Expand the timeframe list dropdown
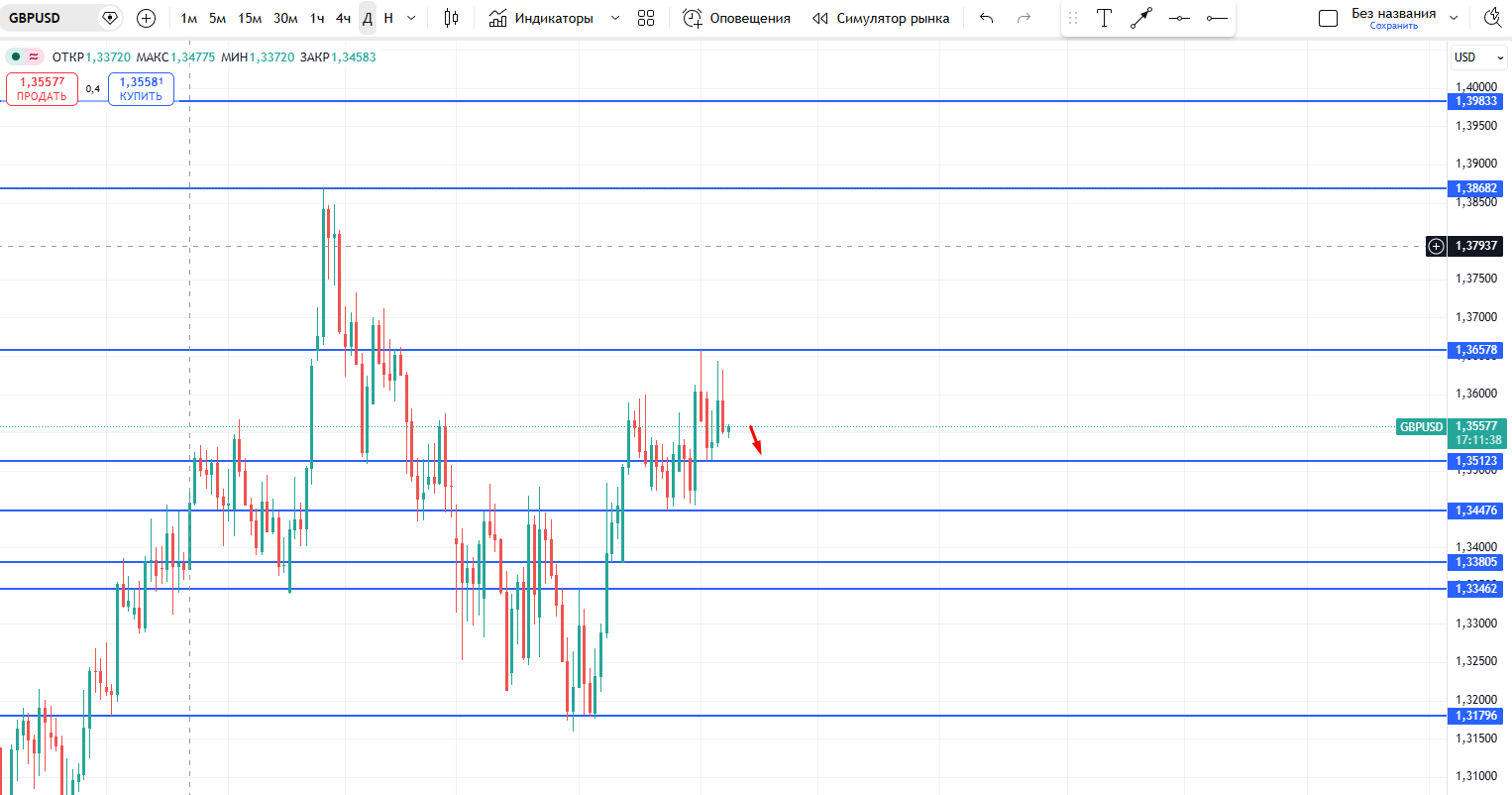Image resolution: width=1512 pixels, height=795 pixels. click(x=411, y=18)
